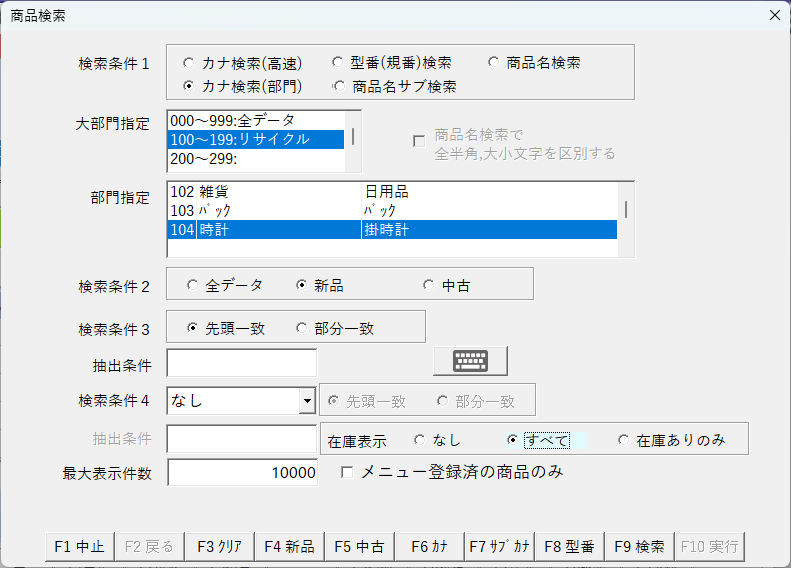Choose 部分一致 in 検索条件3
Screen dimensions: 793x569
(302, 328)
